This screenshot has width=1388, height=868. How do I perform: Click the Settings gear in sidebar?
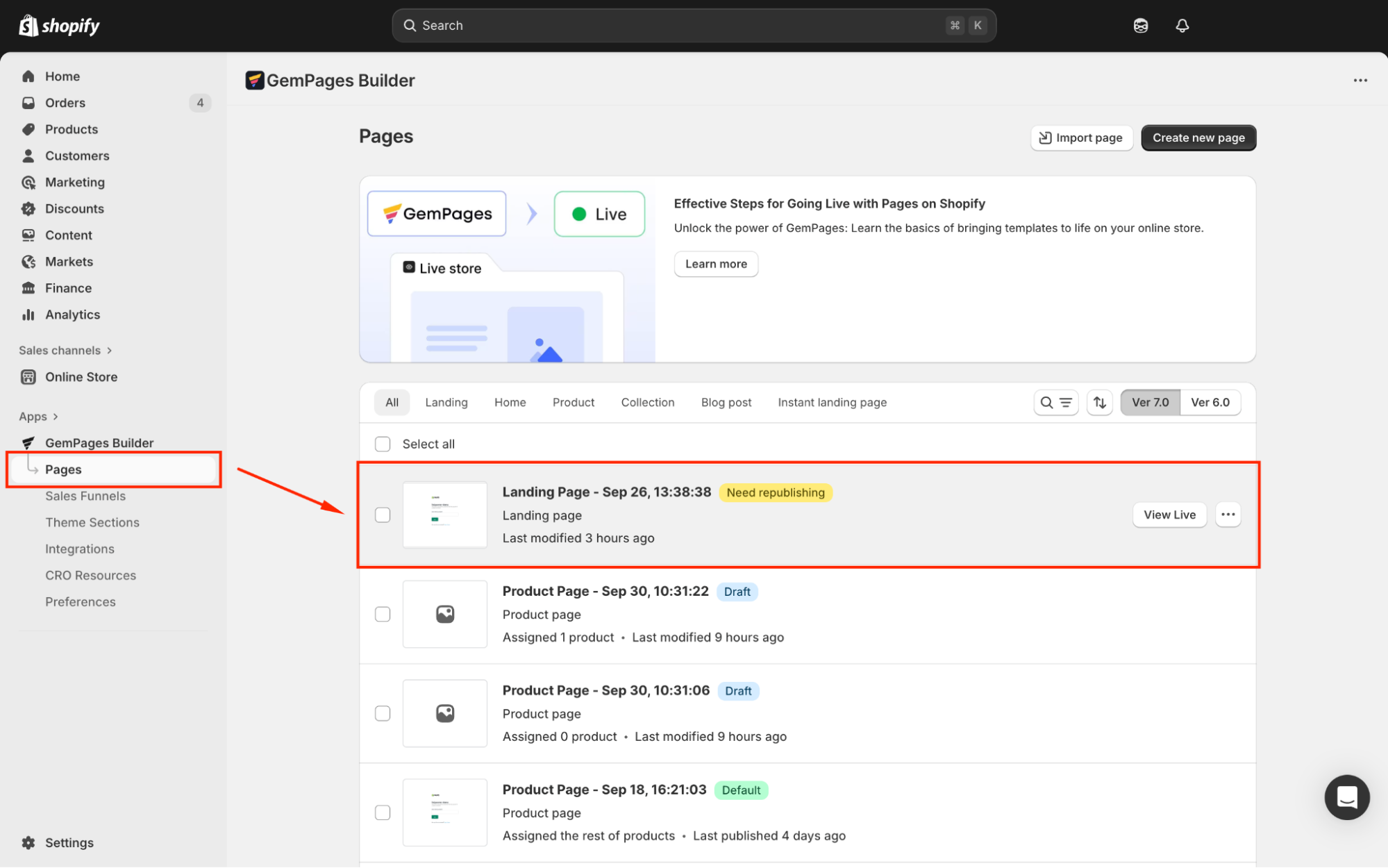28,842
